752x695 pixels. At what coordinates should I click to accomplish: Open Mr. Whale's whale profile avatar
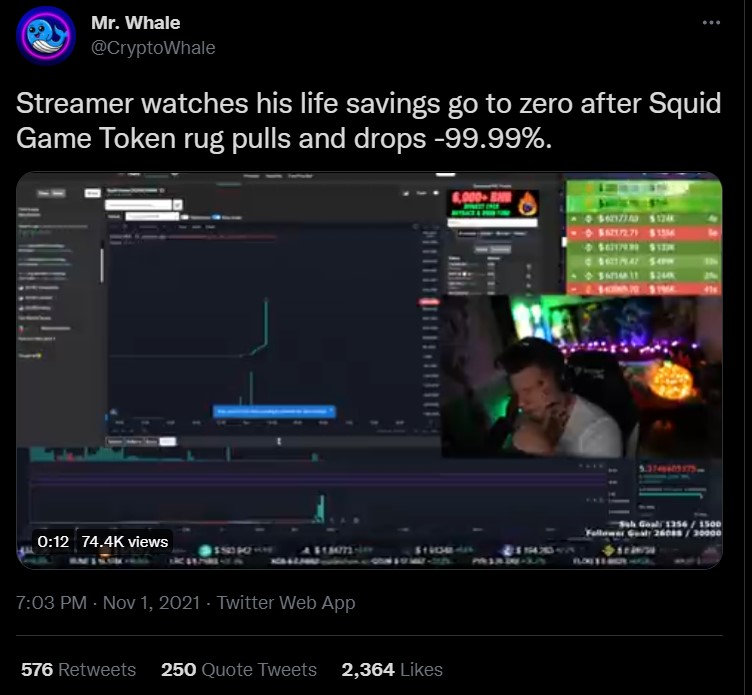[46, 35]
